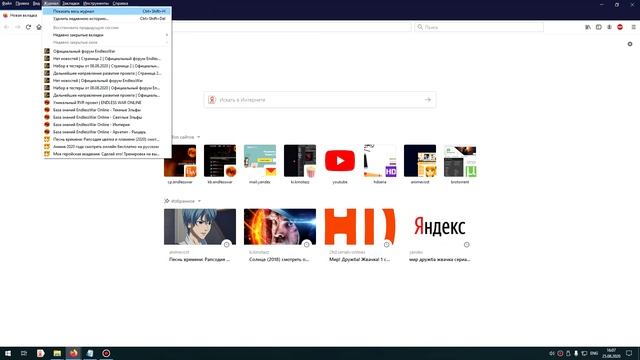Image resolution: width=640 pixels, height=360 pixels.
Task: Click the back arrow in the navigation toolbar
Action: coord(7,27)
